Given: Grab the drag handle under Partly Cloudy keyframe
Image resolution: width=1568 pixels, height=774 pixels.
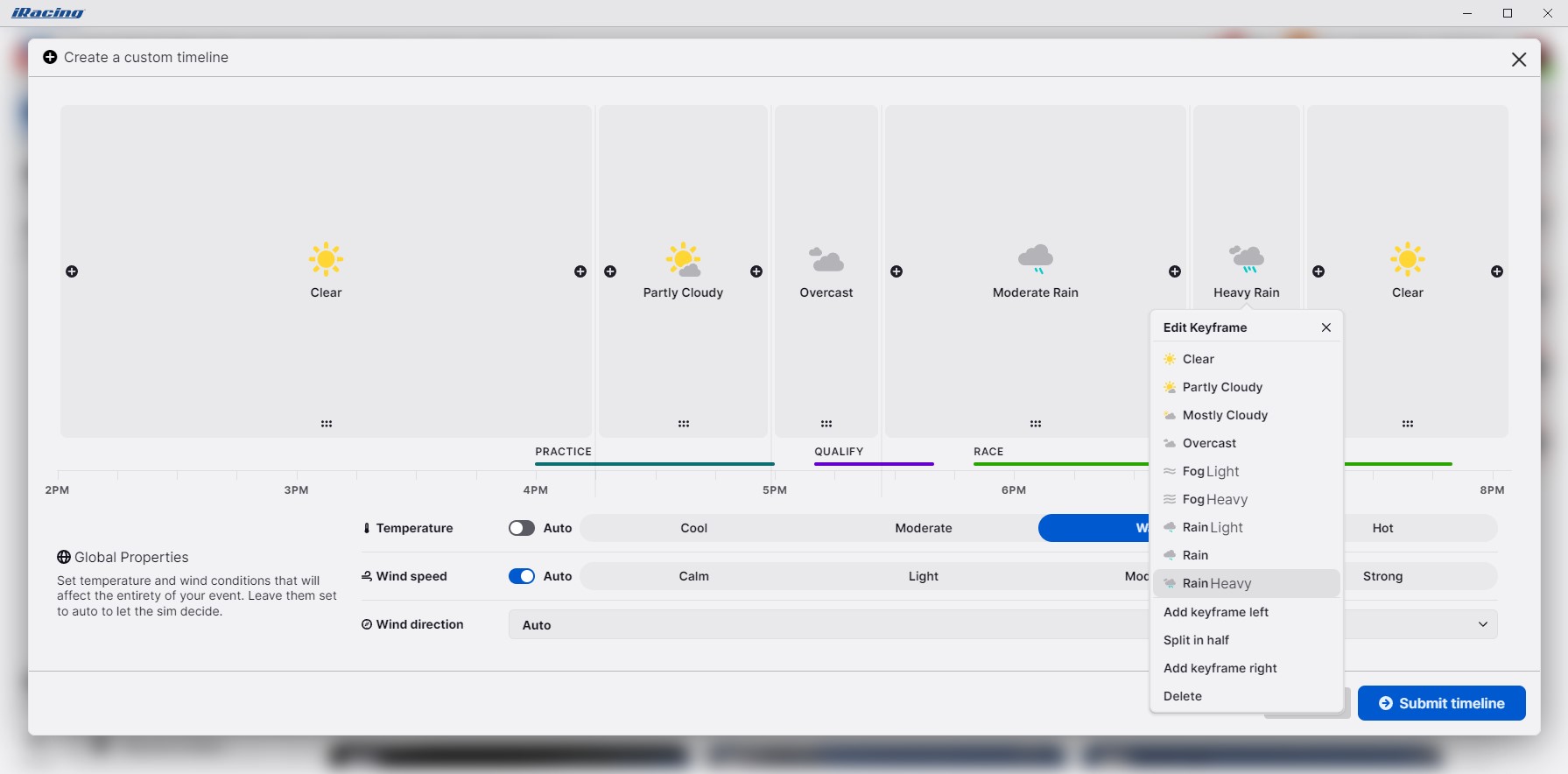Looking at the screenshot, I should [x=683, y=424].
